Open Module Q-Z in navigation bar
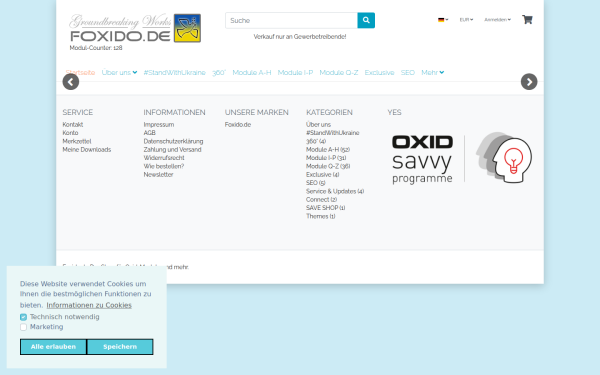The height and width of the screenshot is (375, 600). coord(339,72)
